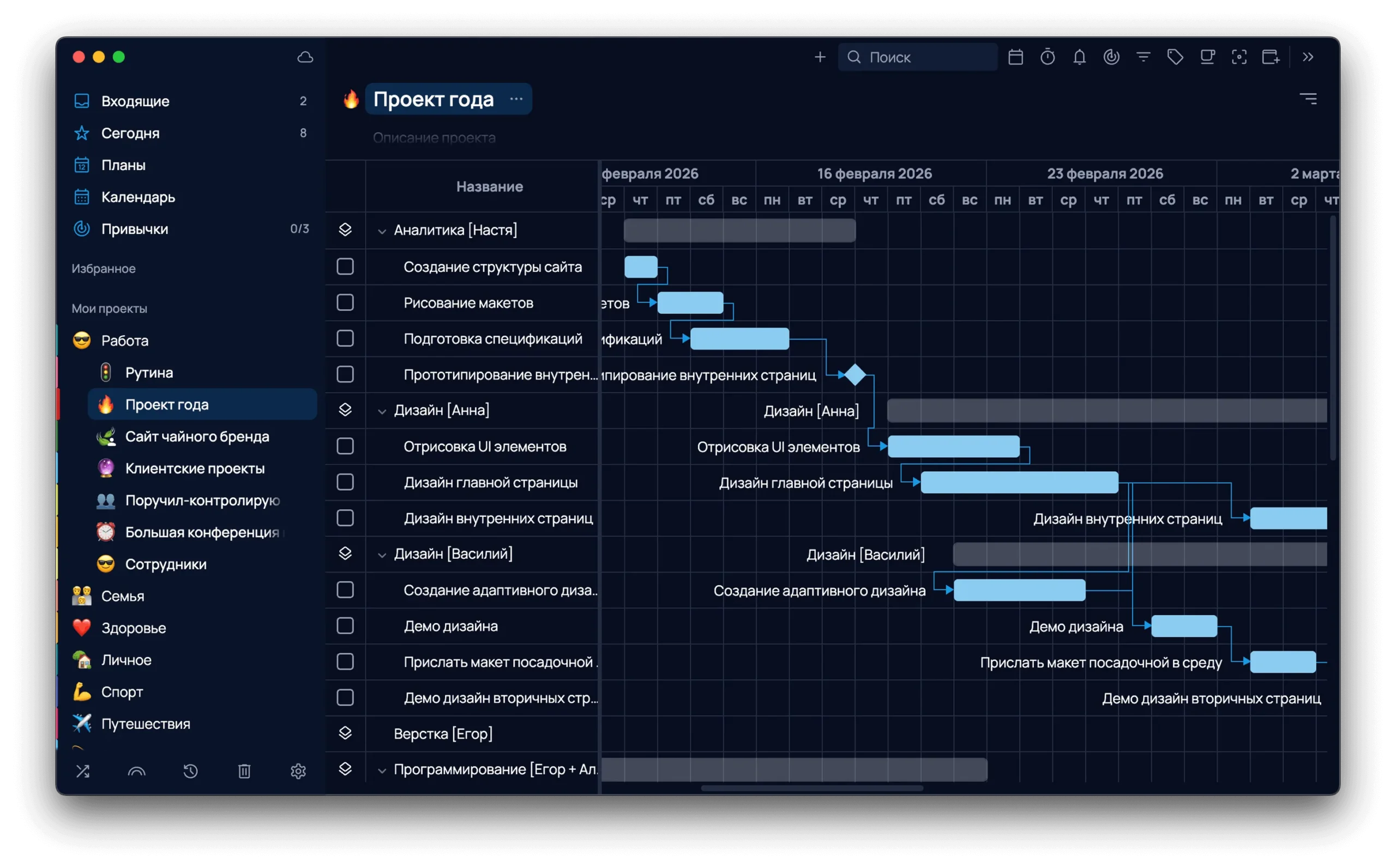This screenshot has width=1396, height=868.
Task: Click the focus target icon in the toolbar
Action: (1239, 57)
